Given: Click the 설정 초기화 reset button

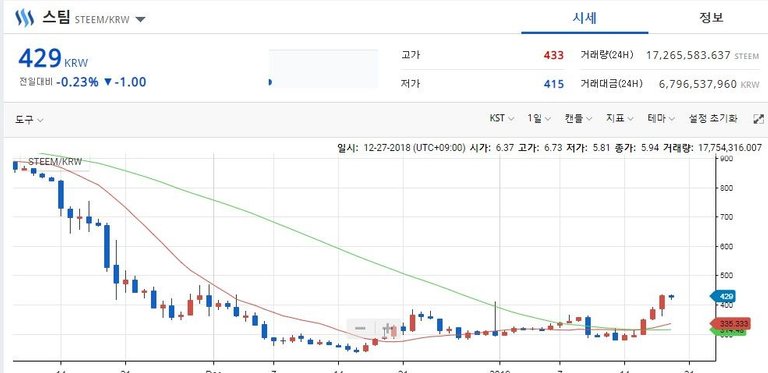Looking at the screenshot, I should point(712,118).
